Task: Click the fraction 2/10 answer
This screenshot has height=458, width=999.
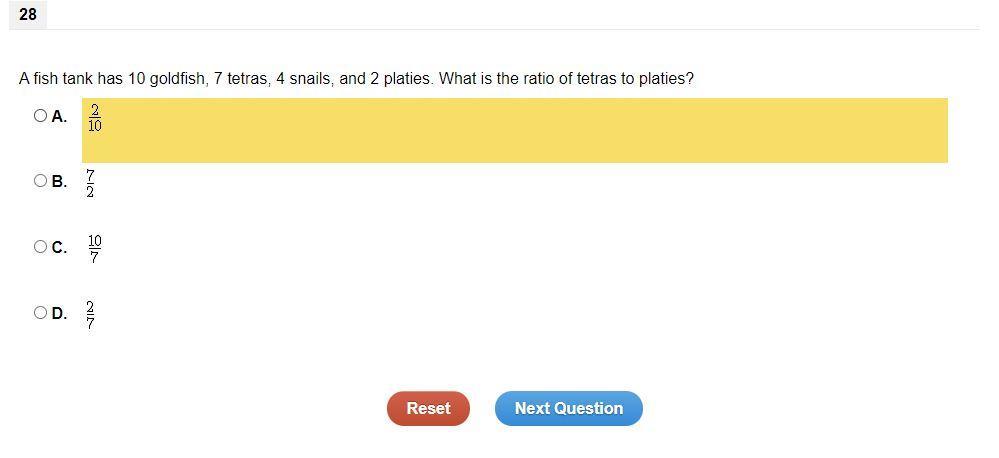Action: 95,118
